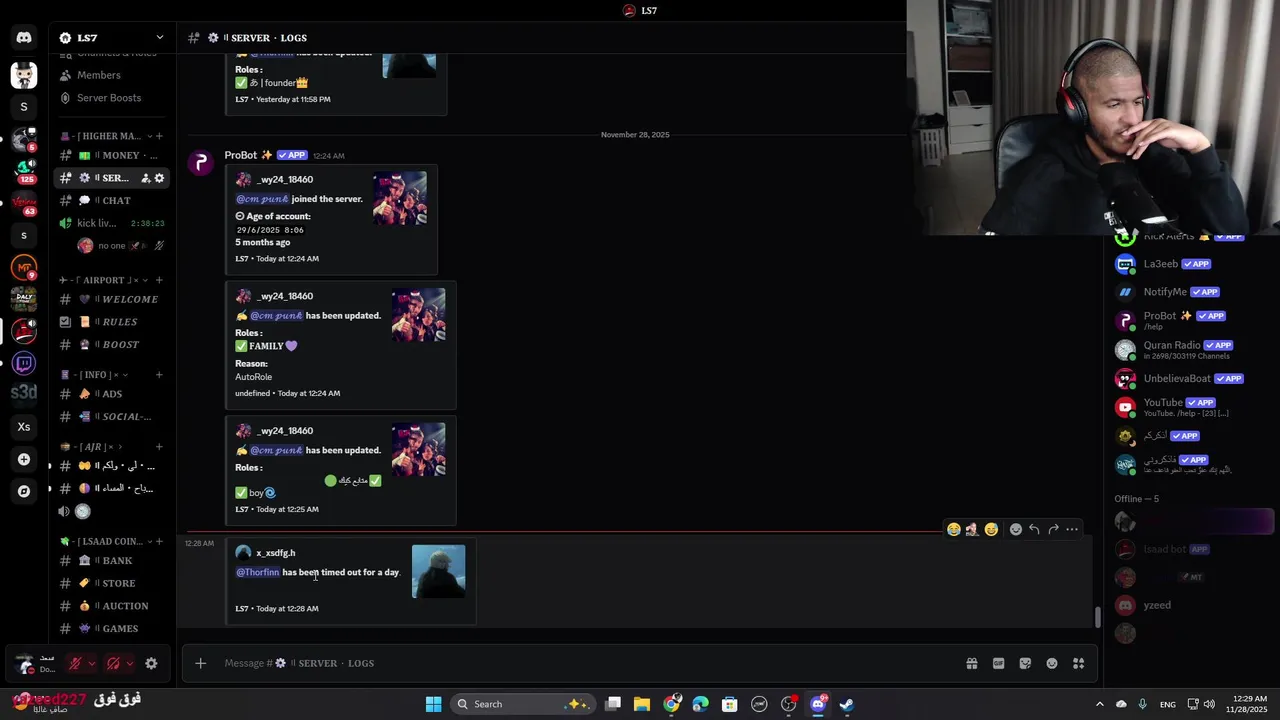Open the MT server icon
Screen dimensions: 1280x720
click(x=24, y=267)
